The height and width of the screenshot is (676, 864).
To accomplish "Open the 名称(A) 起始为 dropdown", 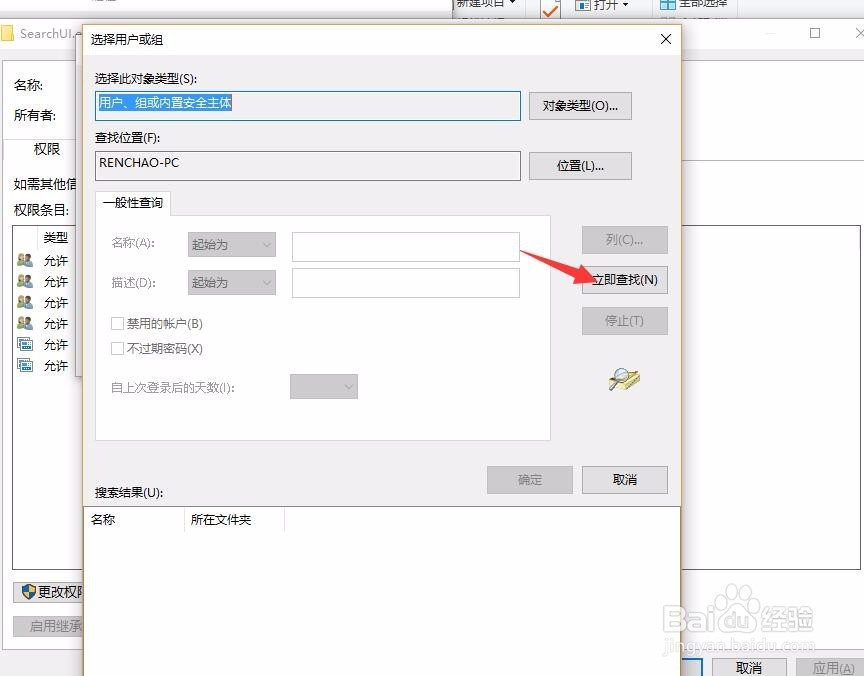I will click(x=231, y=244).
